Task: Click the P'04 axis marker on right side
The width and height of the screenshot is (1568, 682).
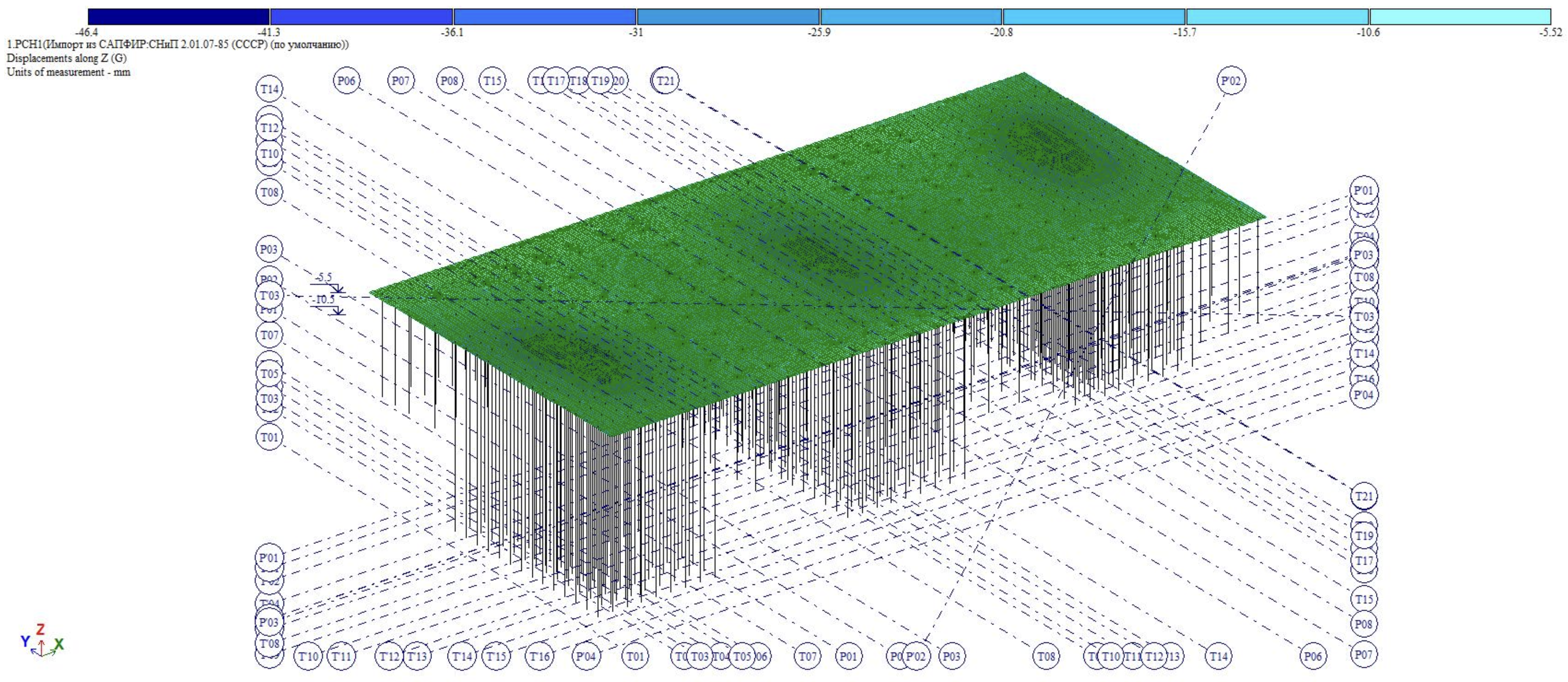Action: pos(1363,395)
